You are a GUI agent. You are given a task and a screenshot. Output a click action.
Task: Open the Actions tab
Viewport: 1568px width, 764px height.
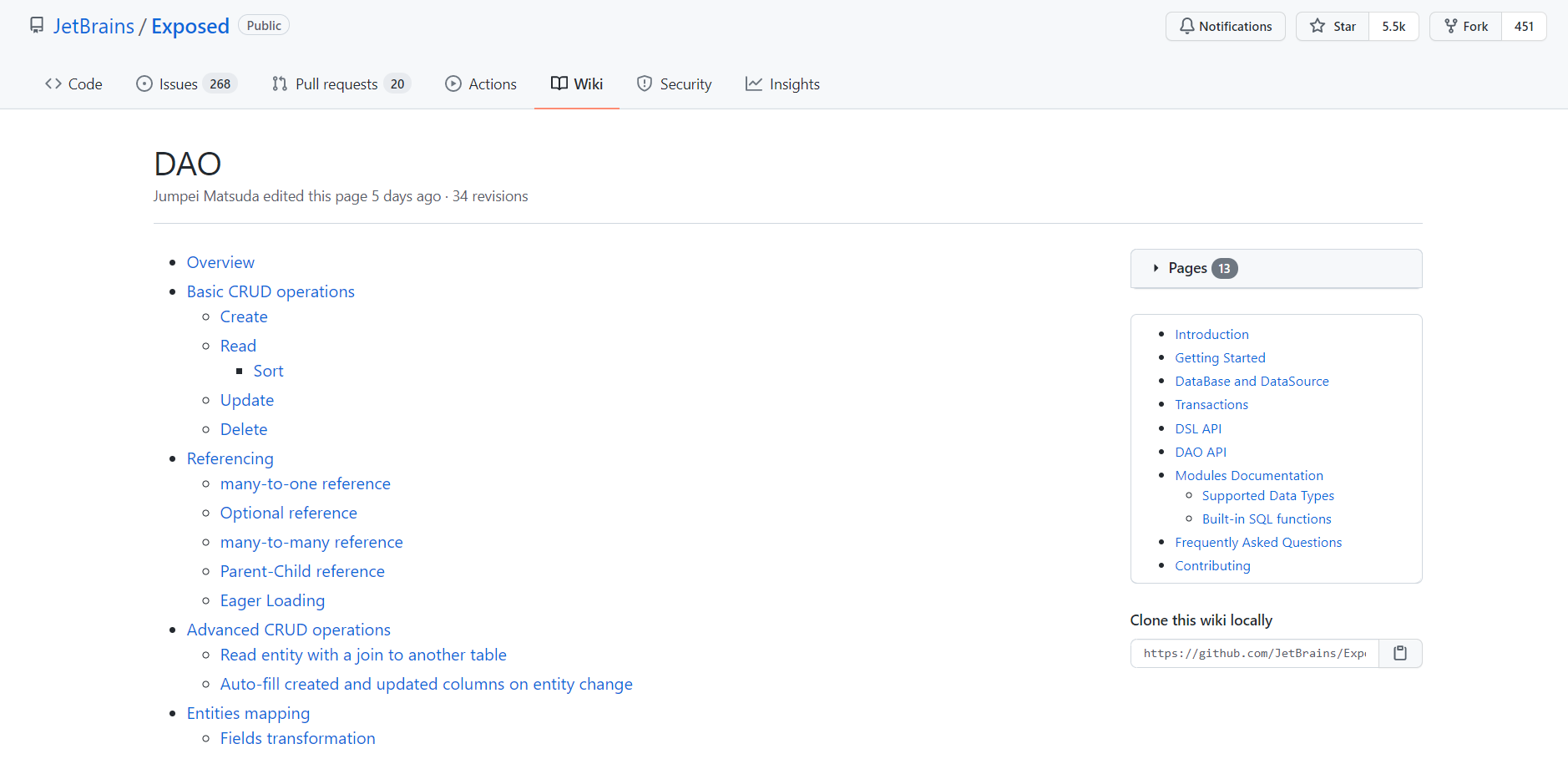click(x=481, y=83)
